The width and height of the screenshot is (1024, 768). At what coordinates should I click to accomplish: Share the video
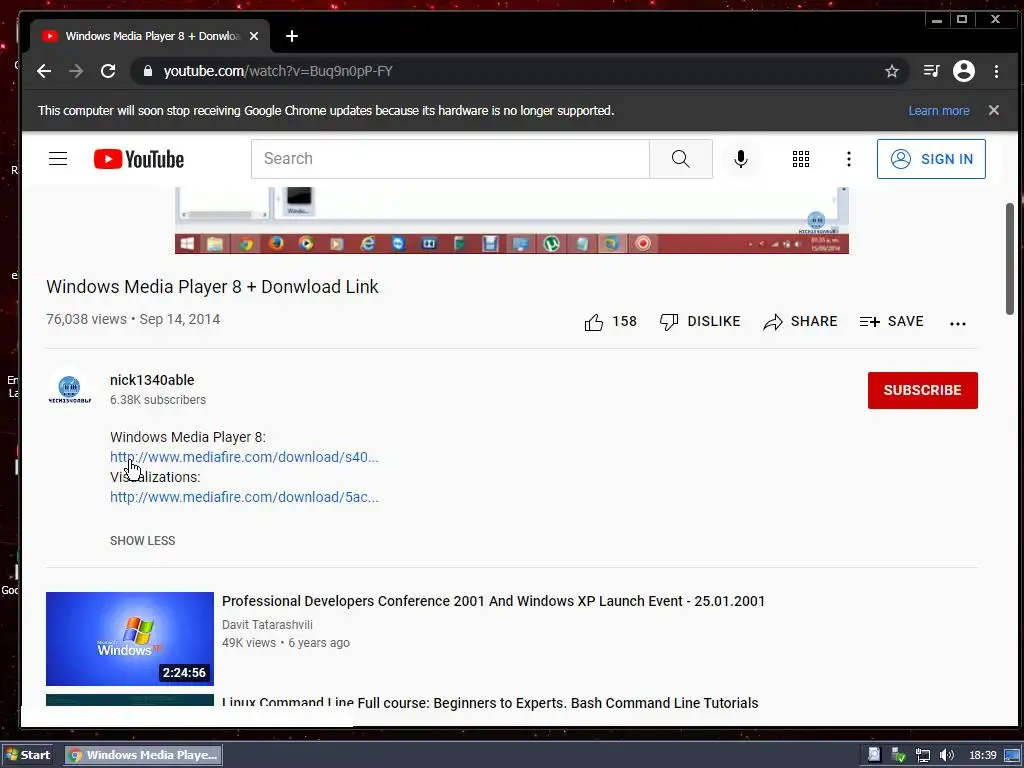[800, 321]
